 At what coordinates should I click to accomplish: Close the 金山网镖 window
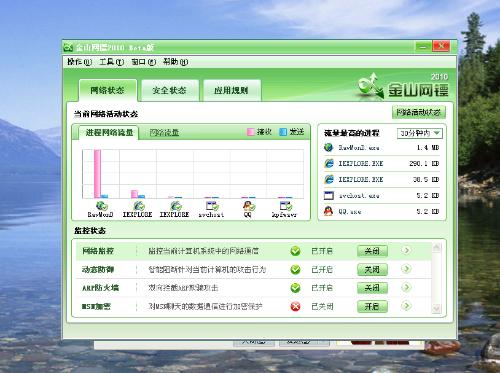441,46
